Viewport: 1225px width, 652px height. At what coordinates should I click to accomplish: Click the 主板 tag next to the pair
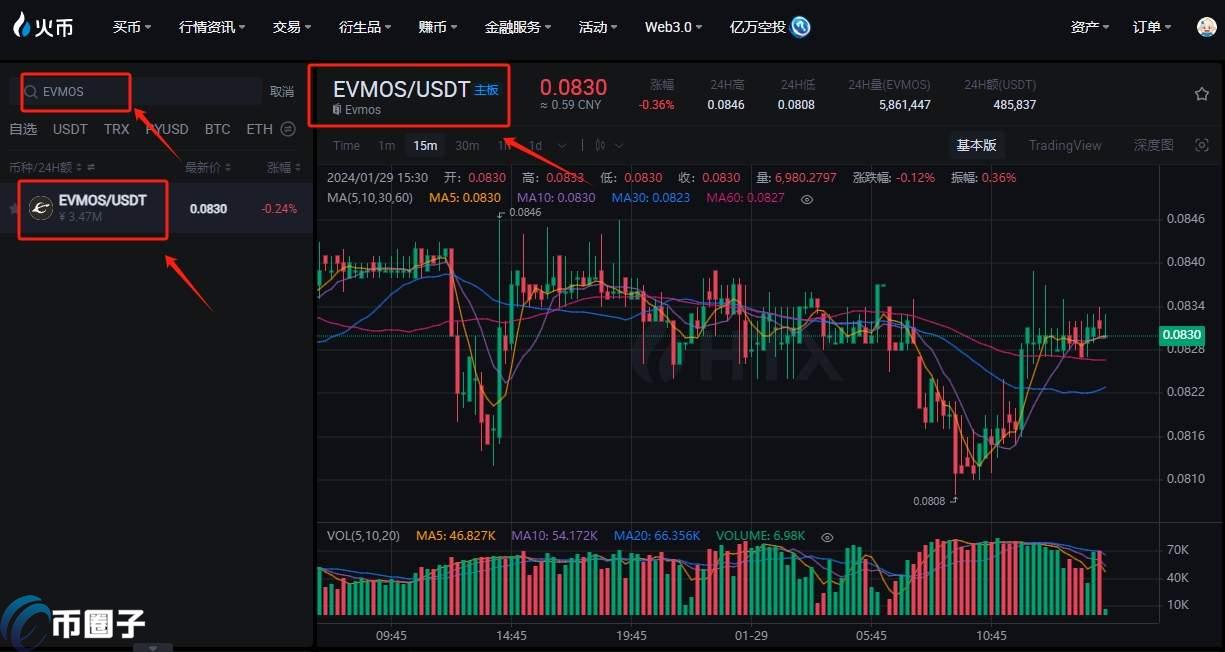click(486, 90)
